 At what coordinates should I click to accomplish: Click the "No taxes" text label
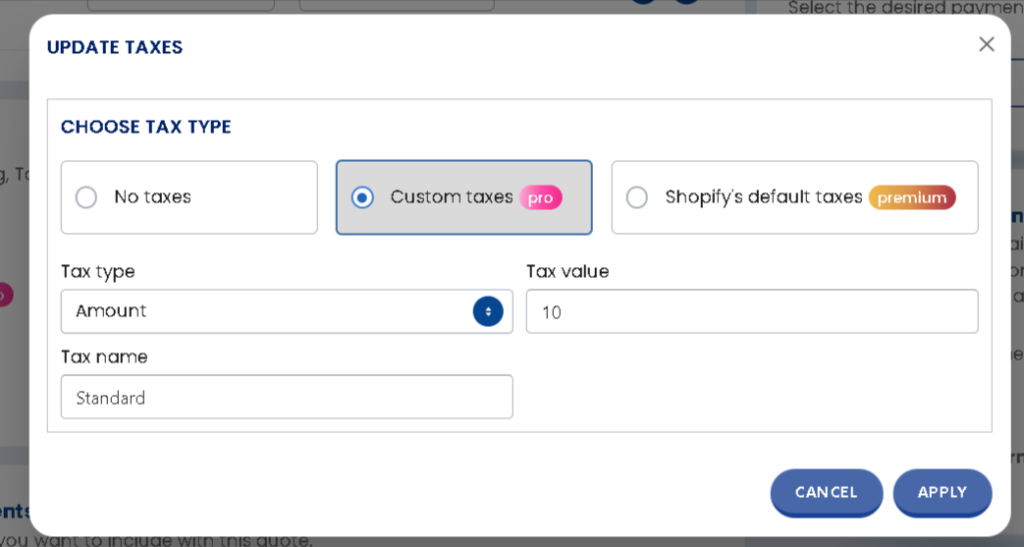152,197
